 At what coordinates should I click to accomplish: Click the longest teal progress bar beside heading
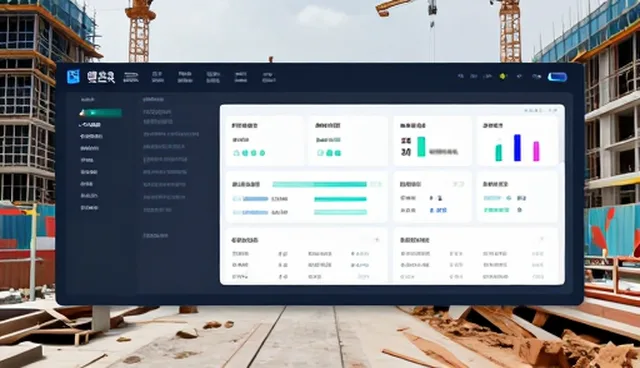tap(320, 184)
